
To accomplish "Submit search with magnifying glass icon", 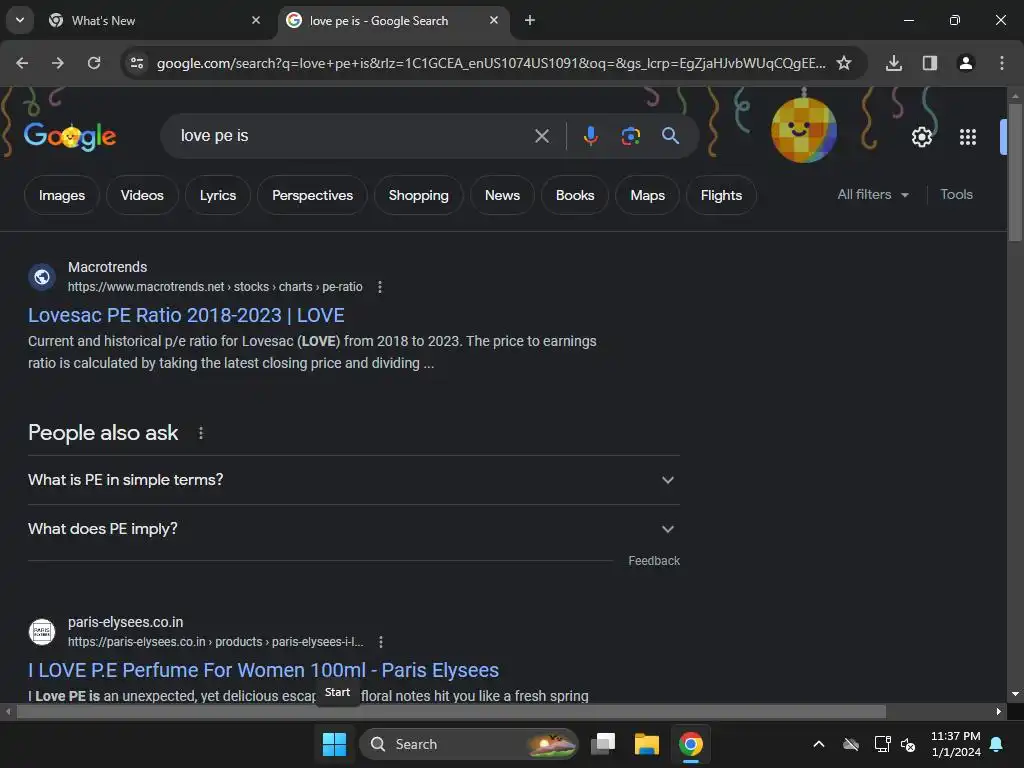I will (670, 136).
